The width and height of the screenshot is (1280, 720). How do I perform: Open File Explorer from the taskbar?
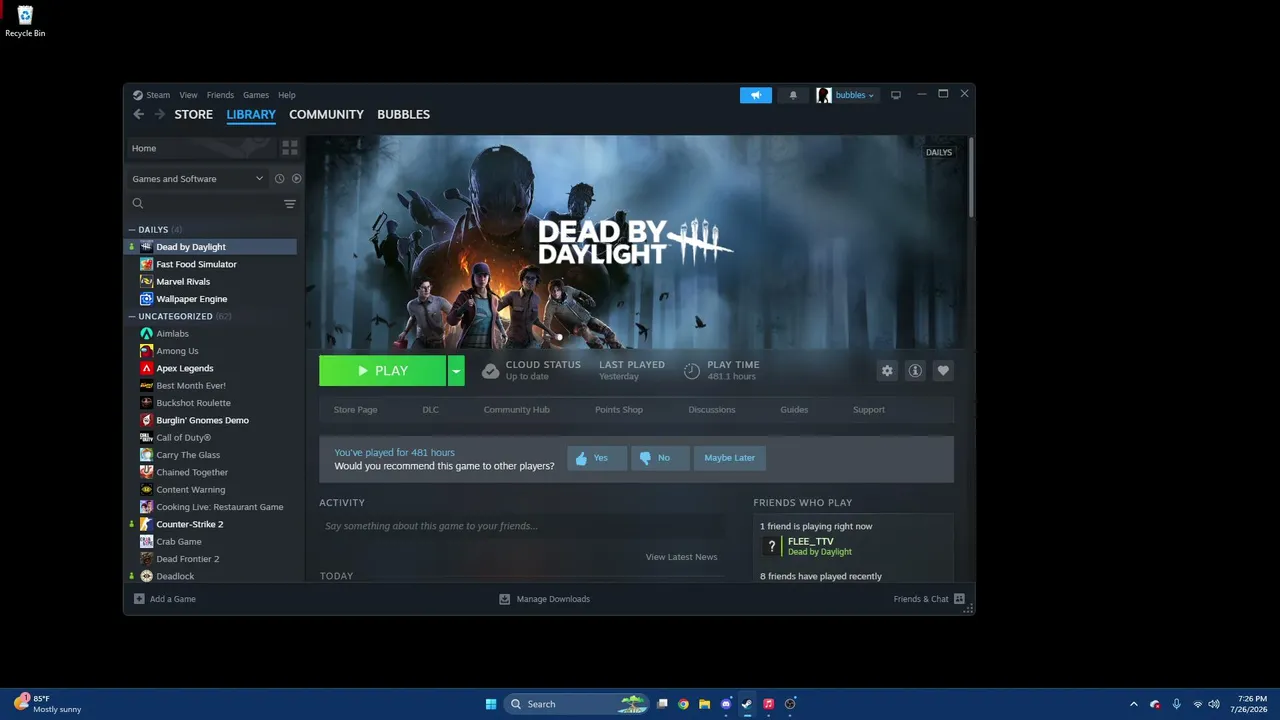tap(705, 704)
